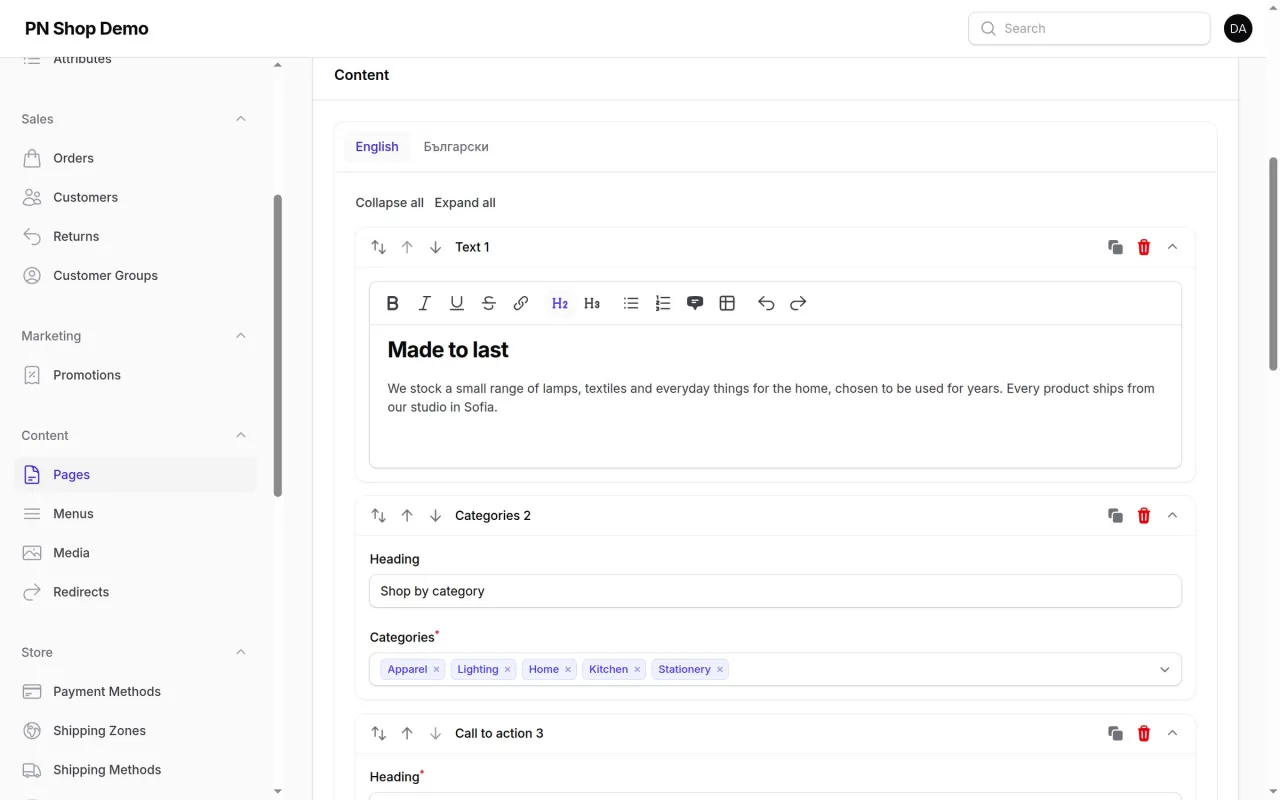Open Promotions in the sidebar
The width and height of the screenshot is (1280, 800).
click(x=135, y=375)
